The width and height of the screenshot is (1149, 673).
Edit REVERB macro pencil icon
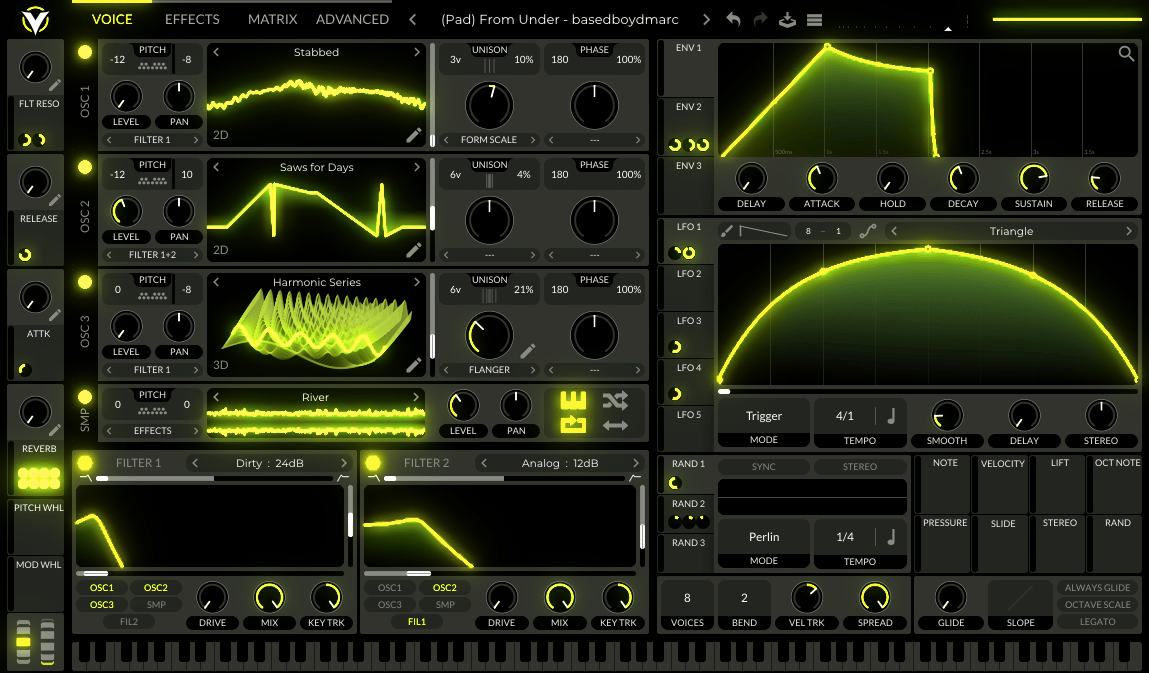tap(54, 430)
